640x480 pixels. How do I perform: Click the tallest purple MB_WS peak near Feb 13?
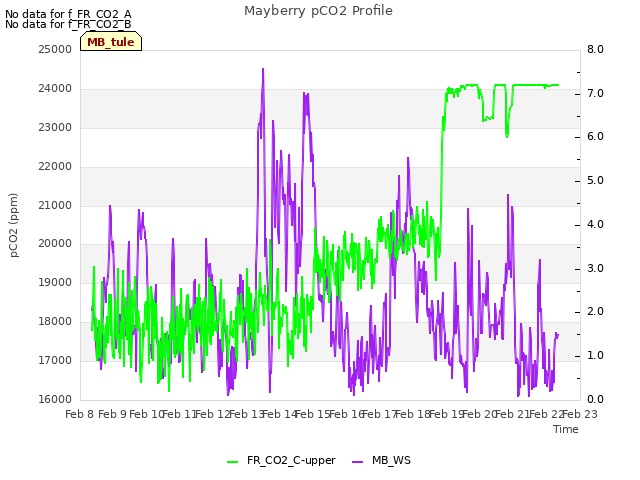(x=263, y=71)
